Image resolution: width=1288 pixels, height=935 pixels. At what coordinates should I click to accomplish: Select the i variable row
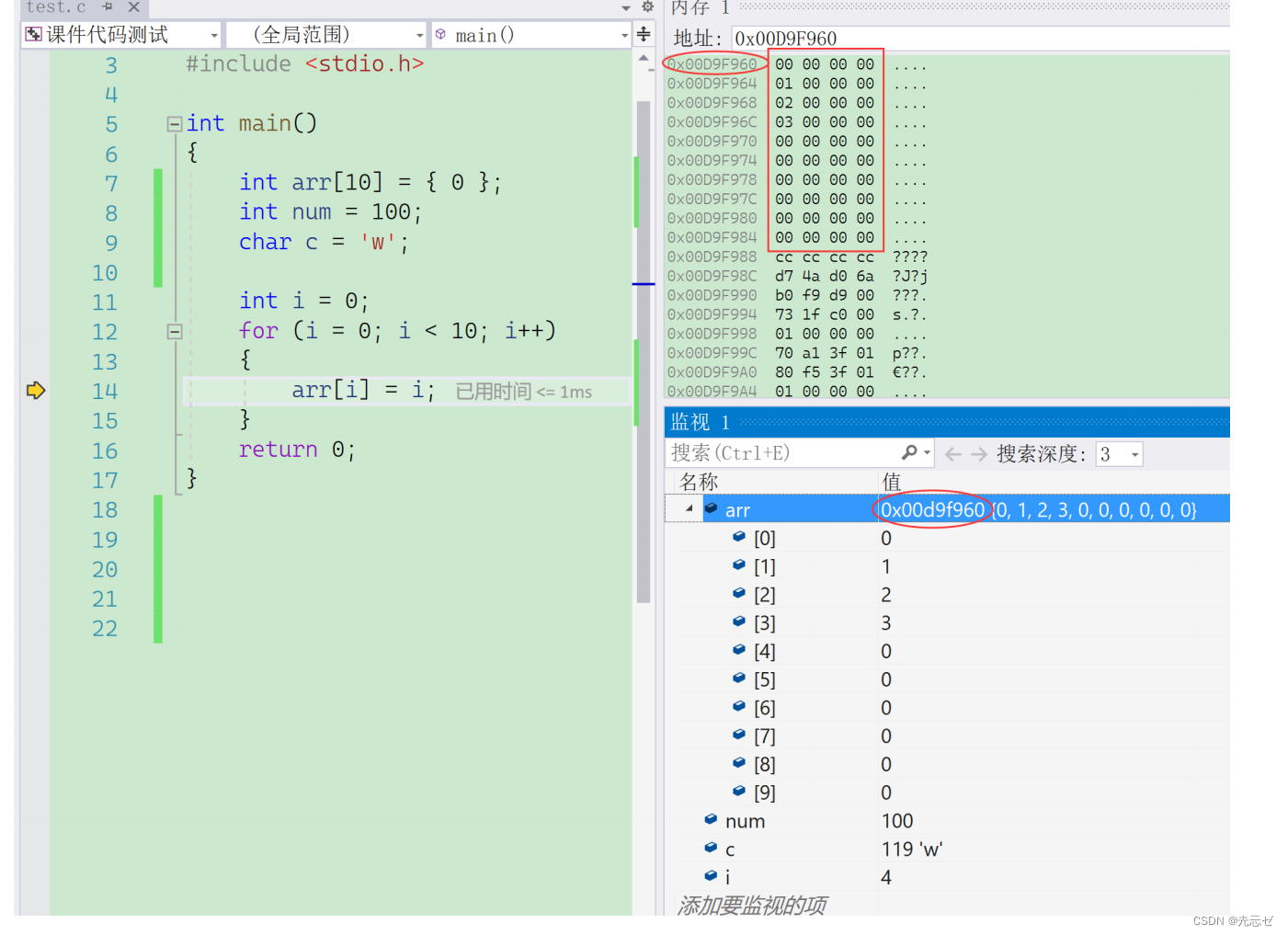coord(947,877)
